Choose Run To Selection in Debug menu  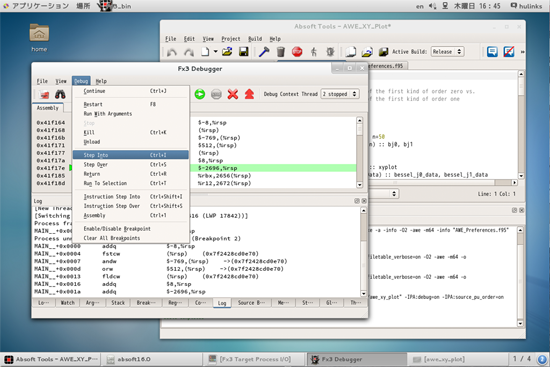tap(131, 183)
